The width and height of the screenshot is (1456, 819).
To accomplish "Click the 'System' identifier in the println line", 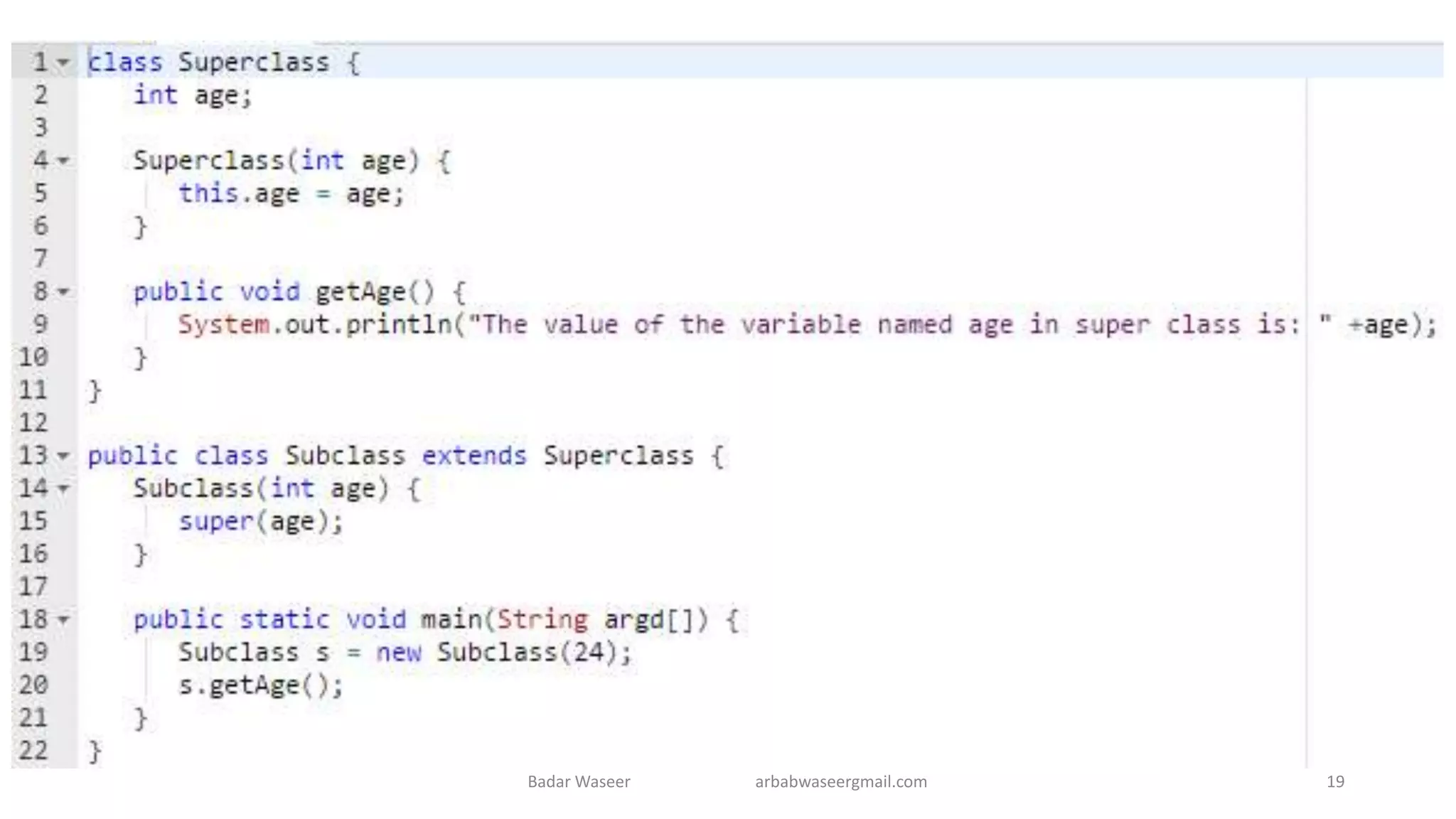I will (x=223, y=325).
